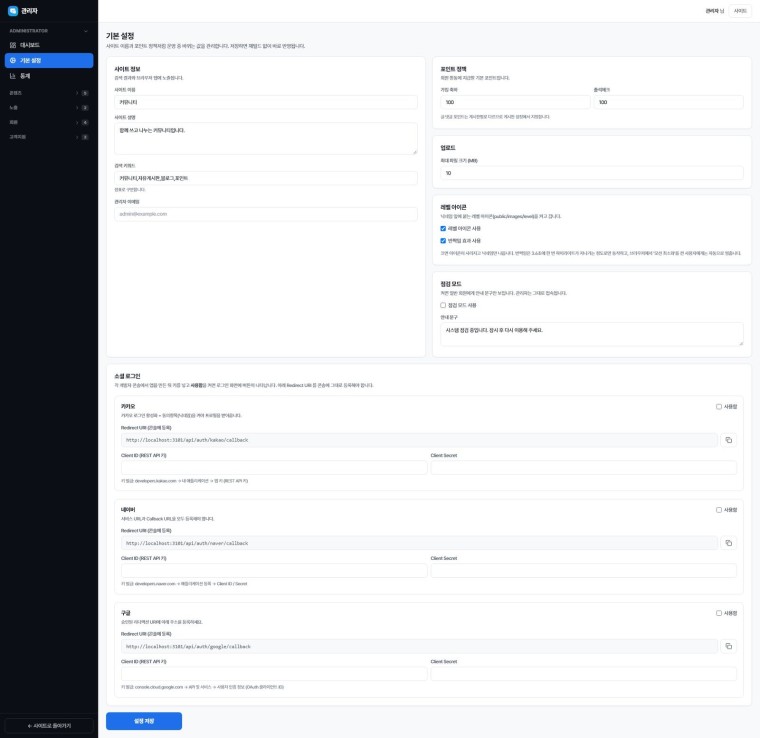Screen dimensions: 760x738
Task: Enable the 레벨 아이콘 사용 checkbox
Action: 443,228
